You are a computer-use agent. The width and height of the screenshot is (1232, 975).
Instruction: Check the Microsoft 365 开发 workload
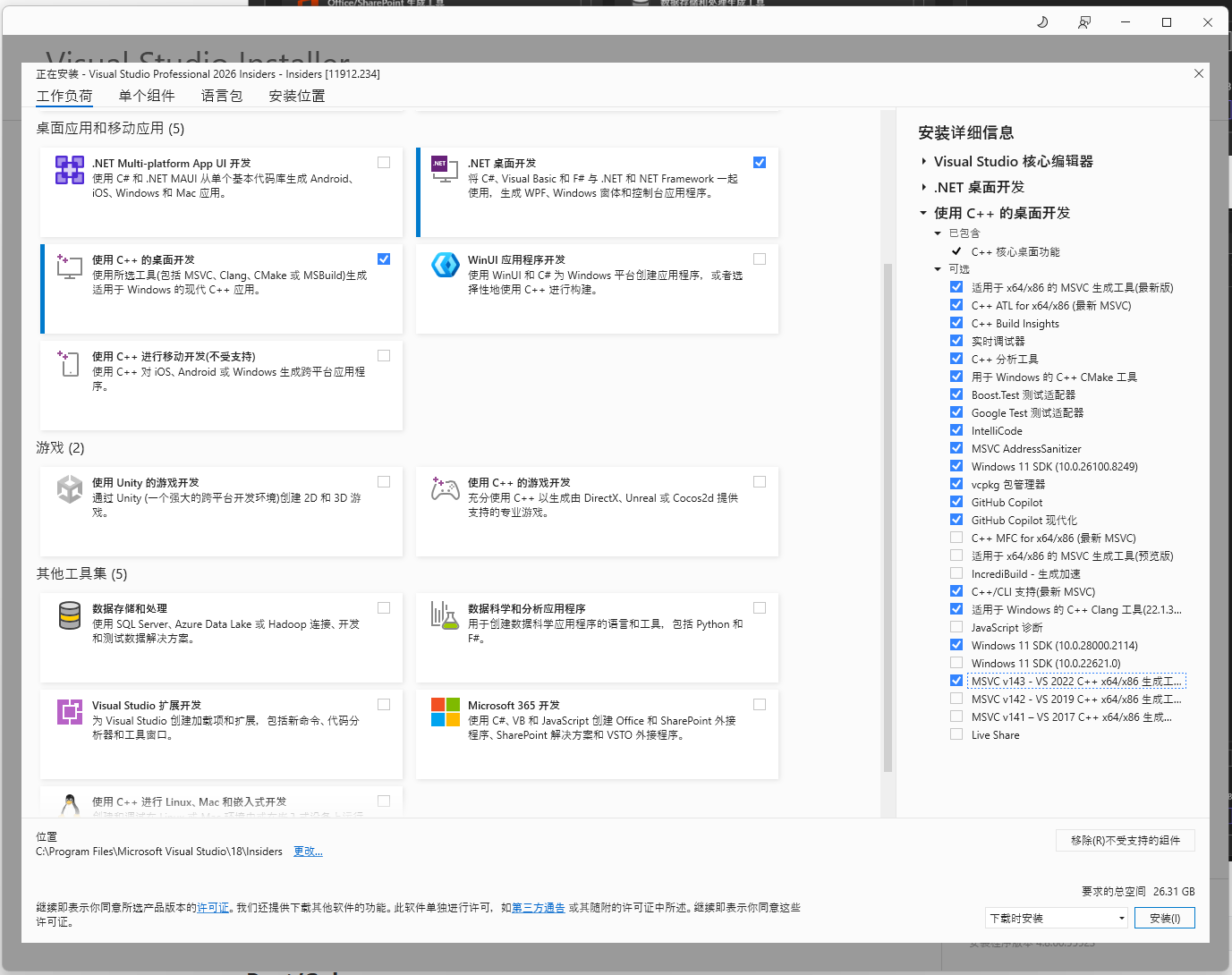[x=760, y=705]
